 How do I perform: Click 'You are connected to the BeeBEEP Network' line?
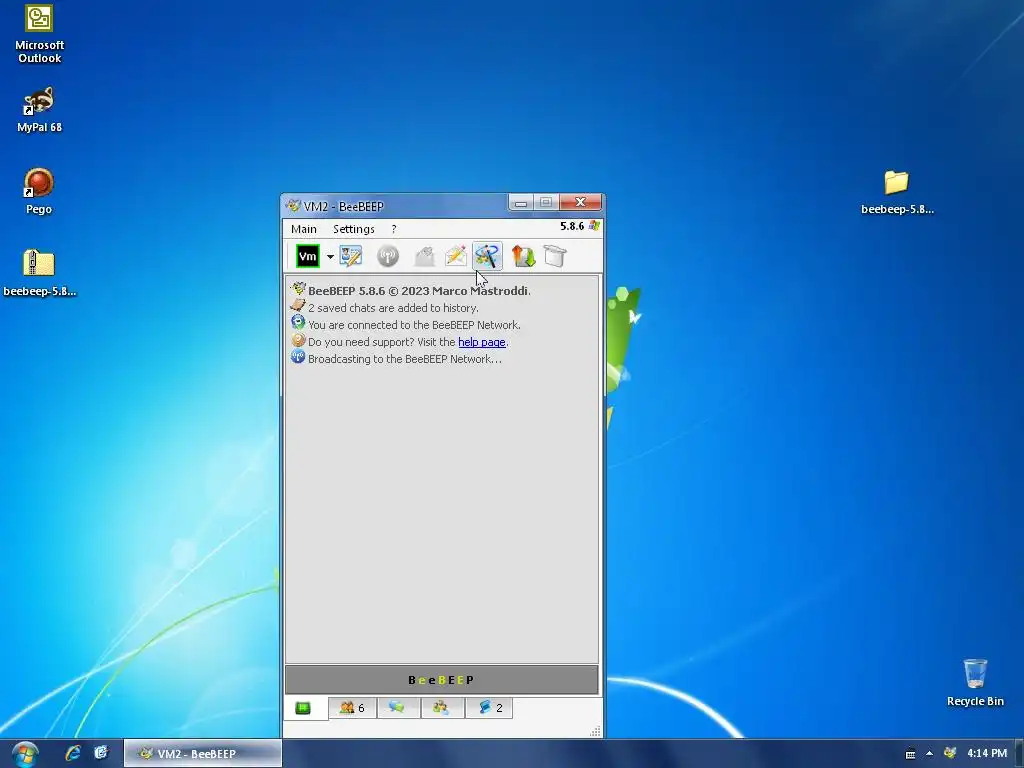414,325
